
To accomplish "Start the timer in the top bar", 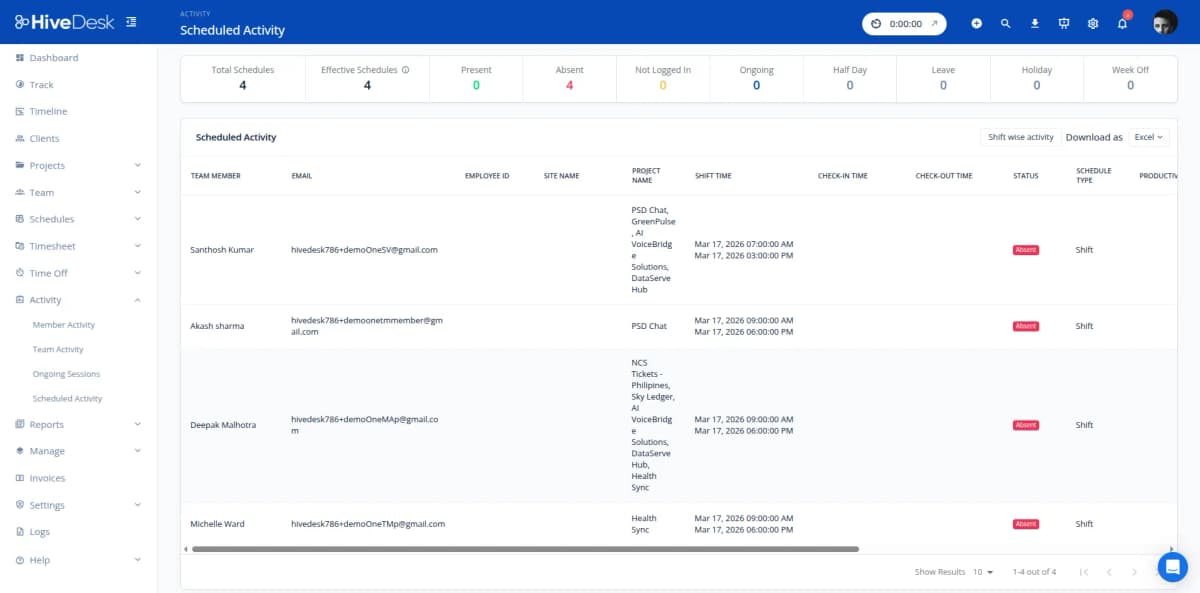I will click(x=878, y=22).
